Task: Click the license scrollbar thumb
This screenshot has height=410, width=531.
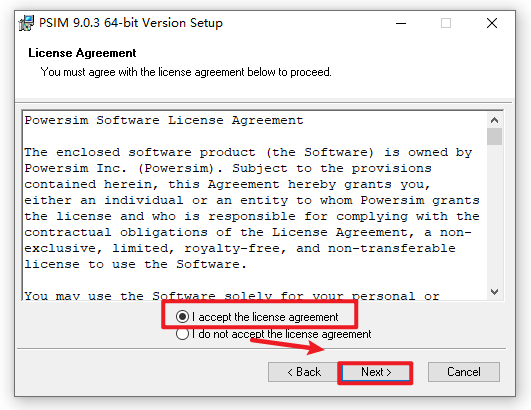Action: (x=494, y=136)
